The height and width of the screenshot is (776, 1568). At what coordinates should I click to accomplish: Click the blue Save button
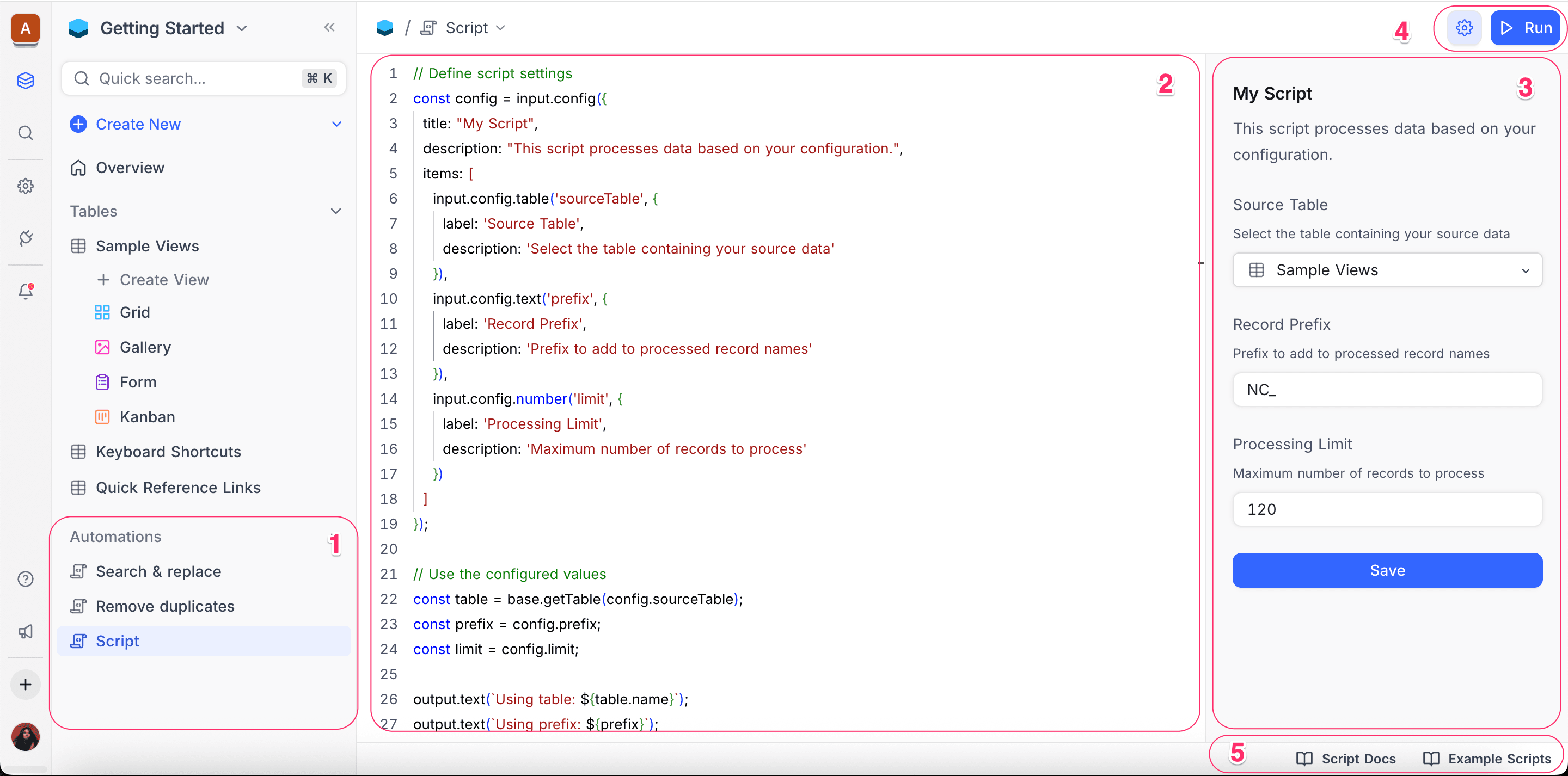click(1387, 570)
